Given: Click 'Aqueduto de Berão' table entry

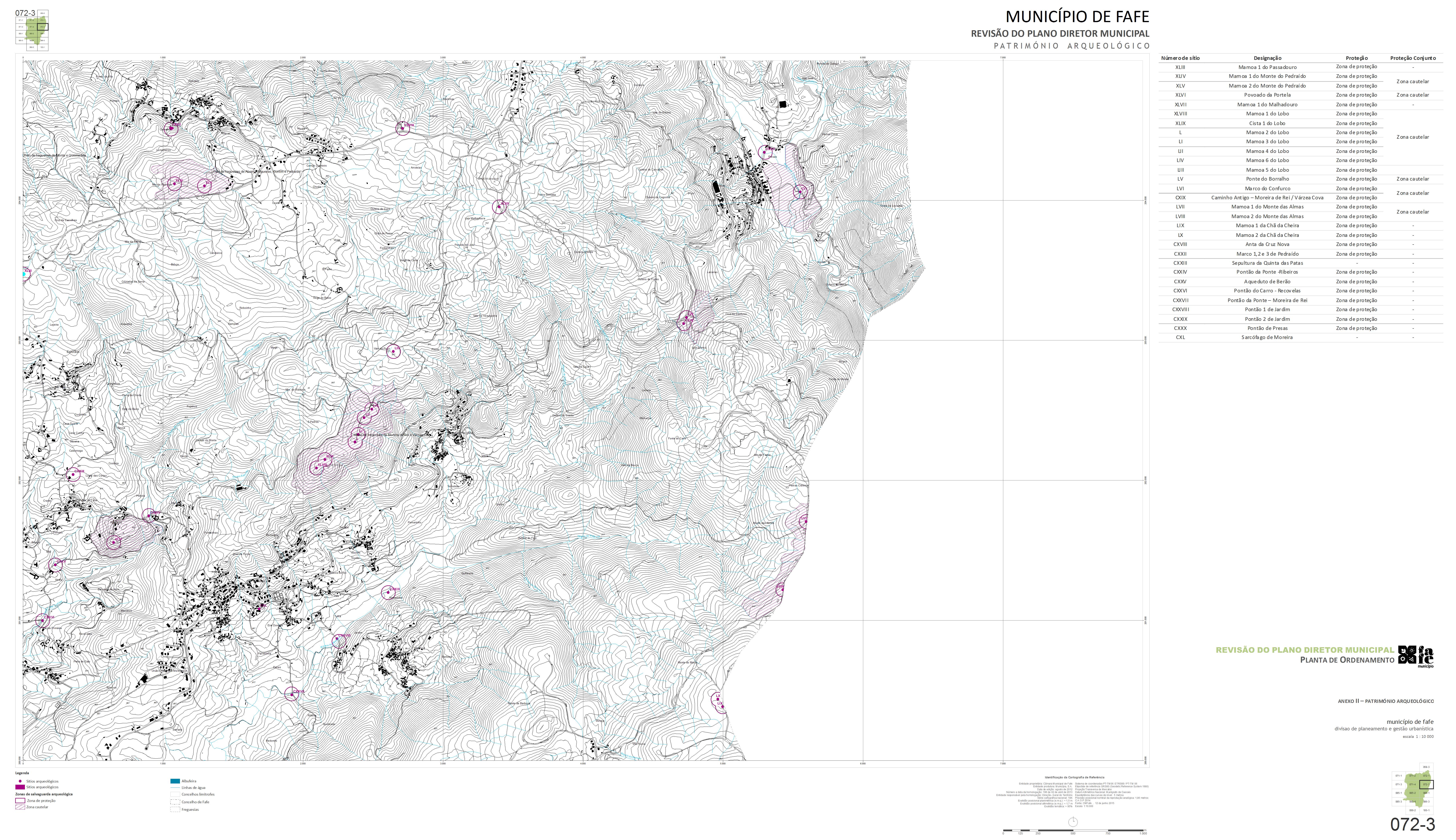Looking at the screenshot, I should 1267,282.
